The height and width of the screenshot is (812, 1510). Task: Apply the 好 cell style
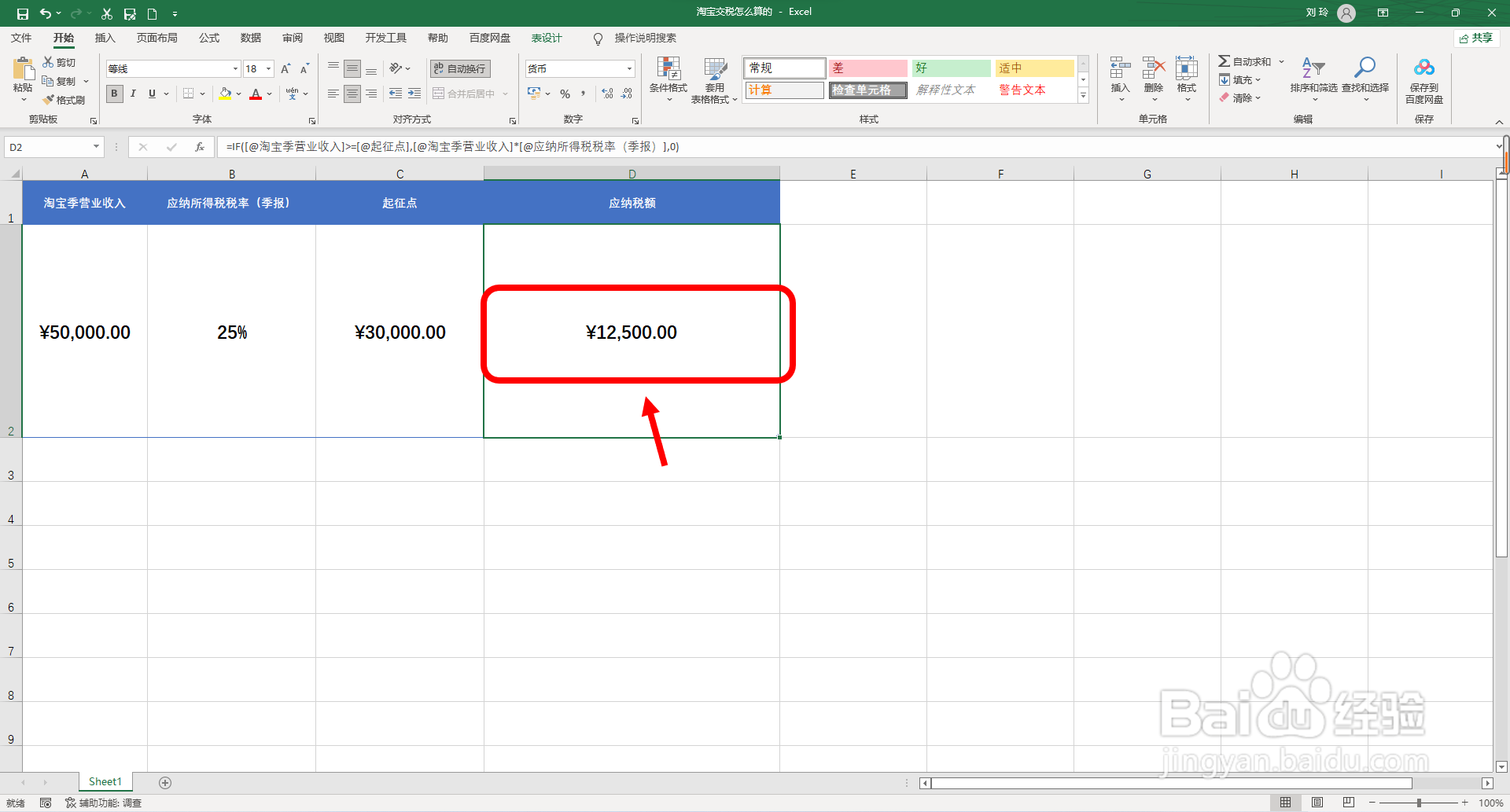[x=951, y=68]
